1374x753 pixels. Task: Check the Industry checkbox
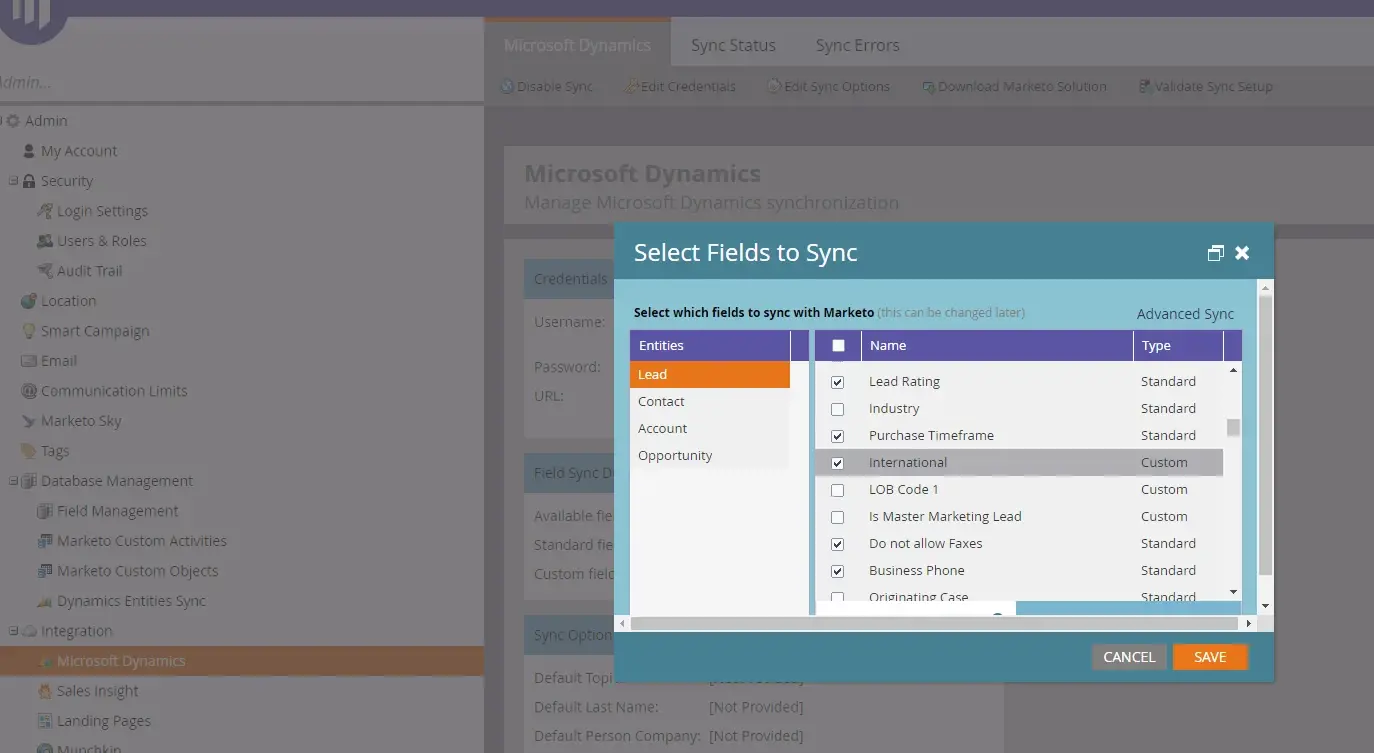coord(838,409)
